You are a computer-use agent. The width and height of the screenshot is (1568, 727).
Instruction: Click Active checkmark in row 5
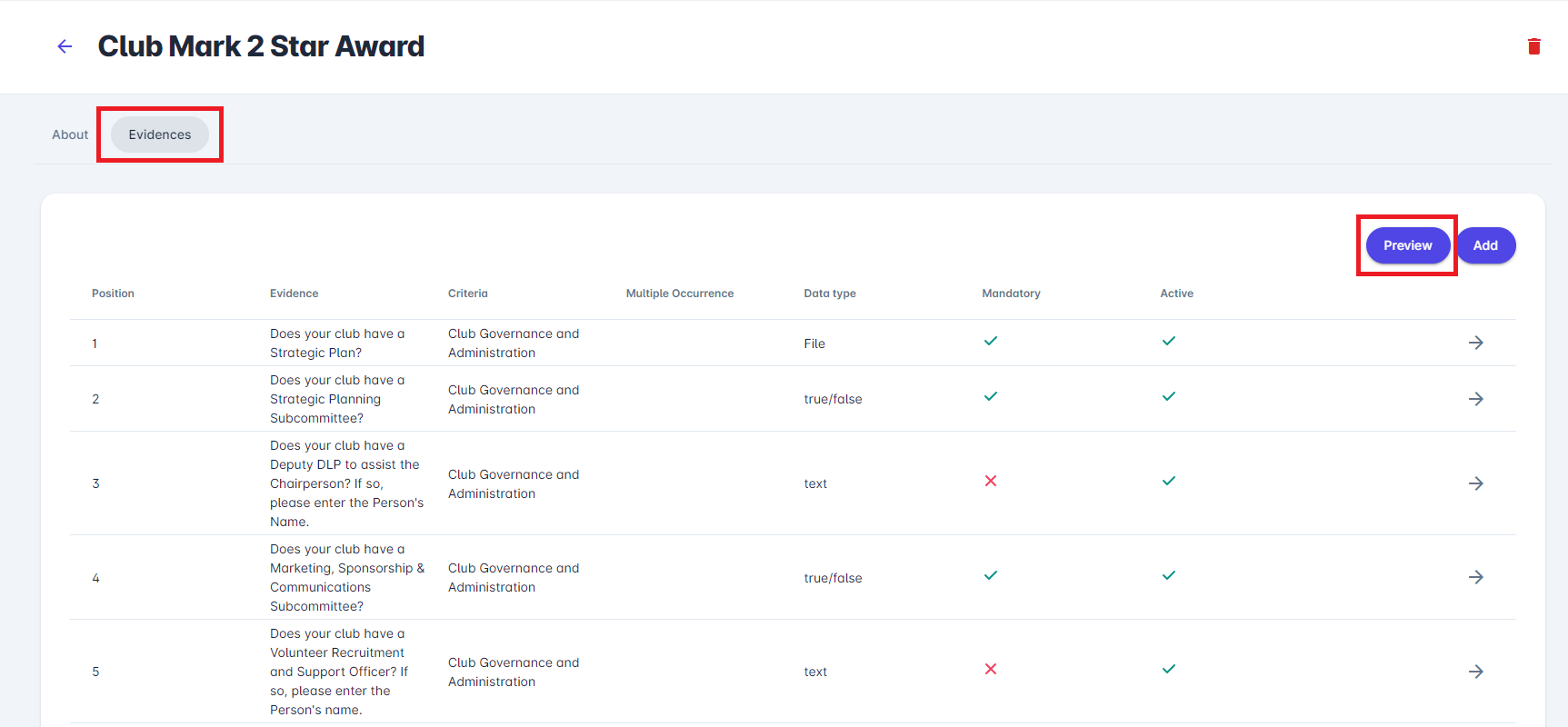pos(1169,669)
